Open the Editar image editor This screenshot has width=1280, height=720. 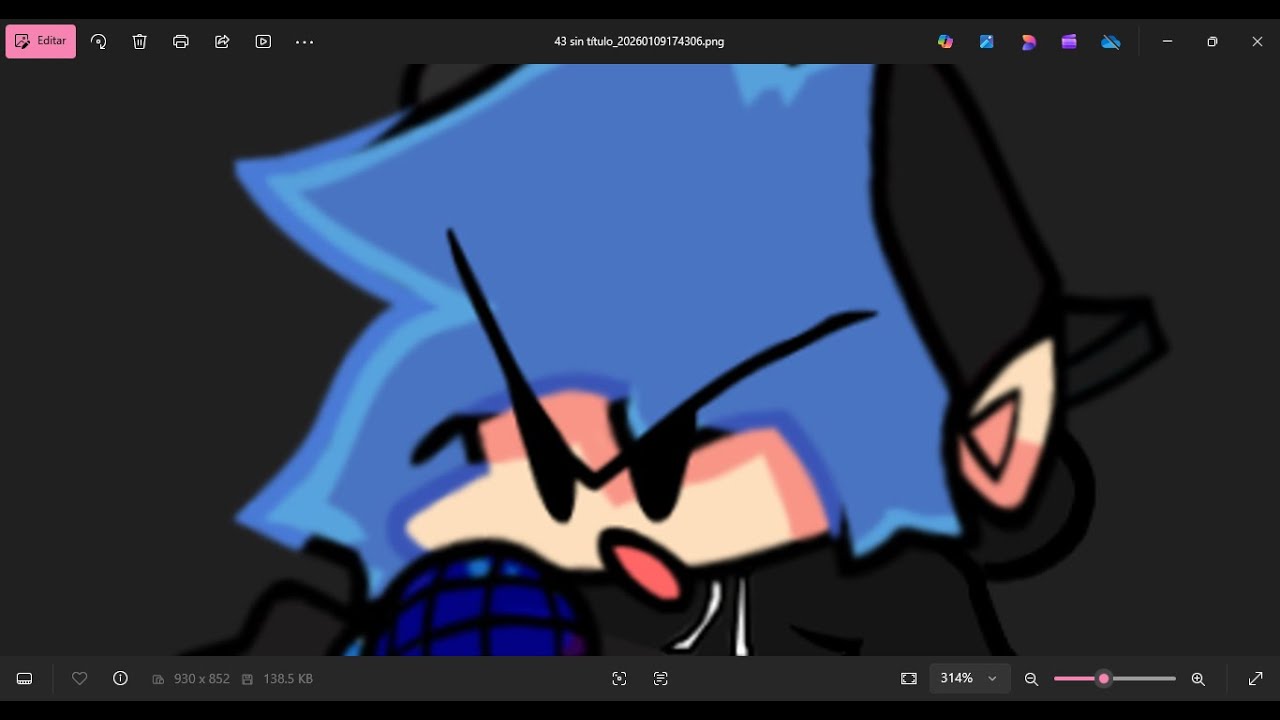[x=41, y=41]
